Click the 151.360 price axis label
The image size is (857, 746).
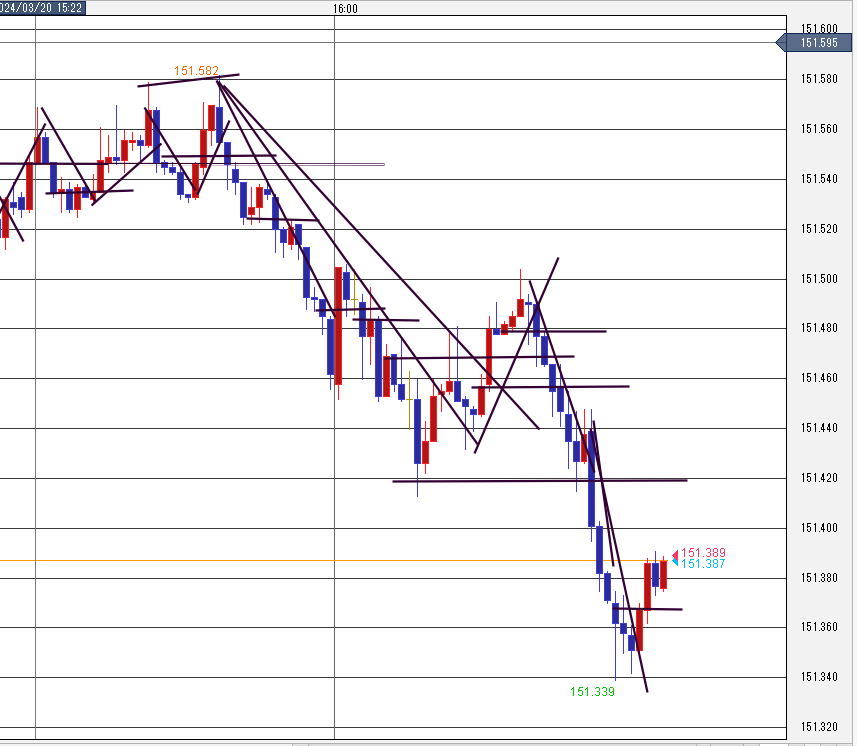point(819,627)
